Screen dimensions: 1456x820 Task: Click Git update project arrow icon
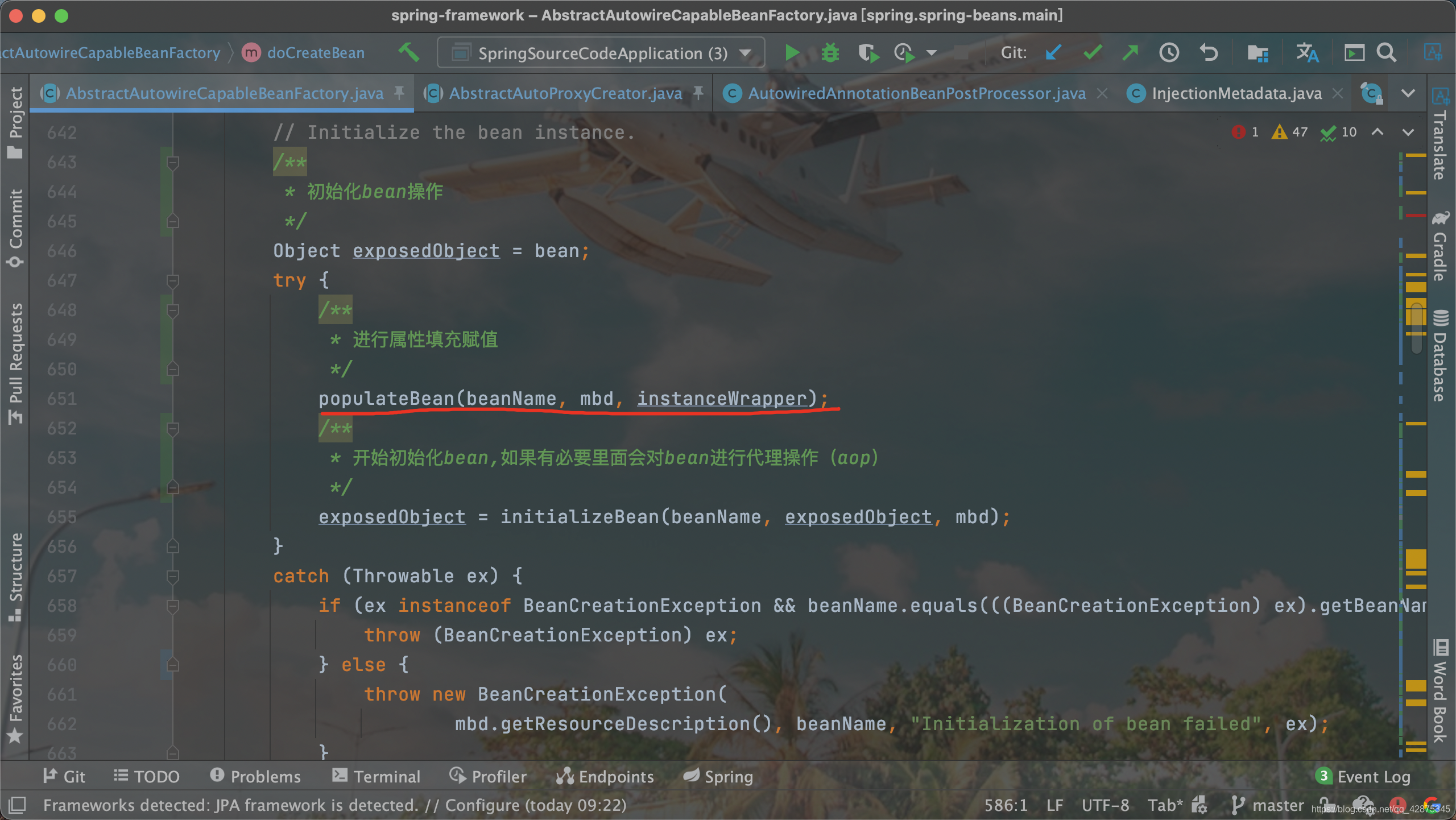[x=1053, y=53]
